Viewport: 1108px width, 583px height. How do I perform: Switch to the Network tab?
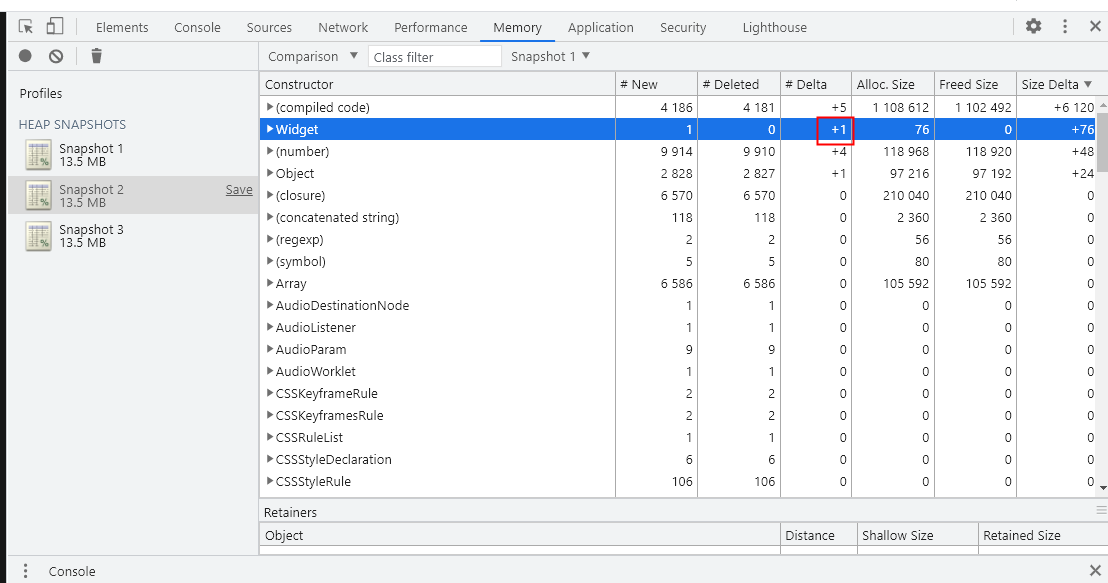pyautogui.click(x=343, y=28)
